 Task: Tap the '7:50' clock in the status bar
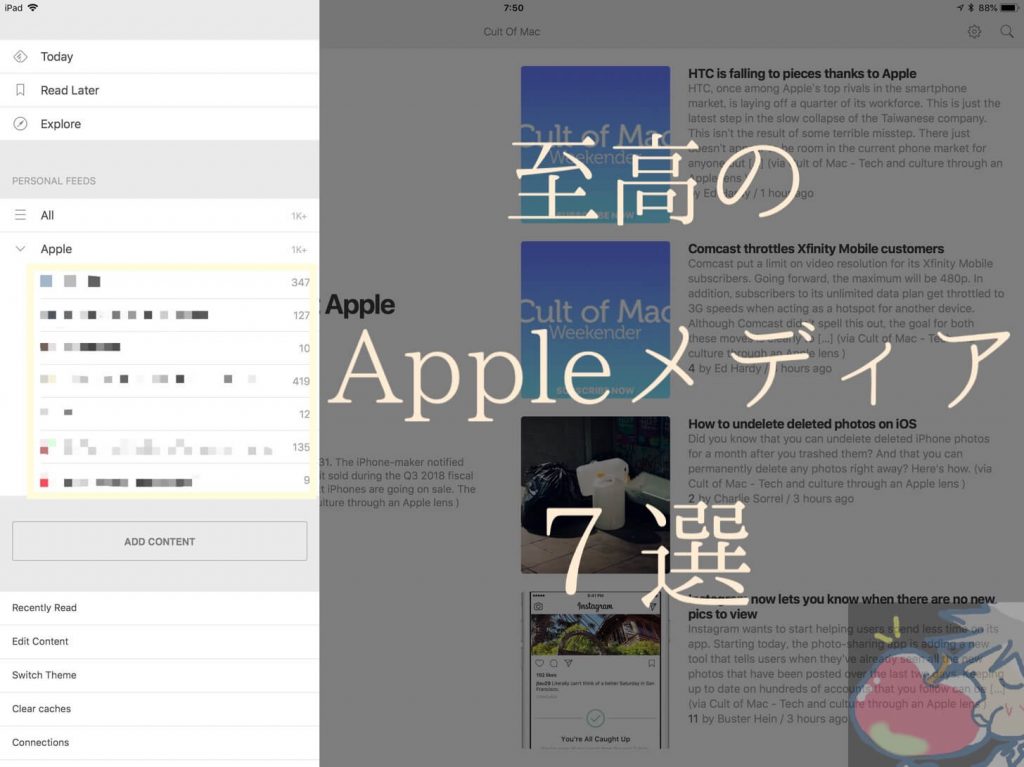(513, 8)
